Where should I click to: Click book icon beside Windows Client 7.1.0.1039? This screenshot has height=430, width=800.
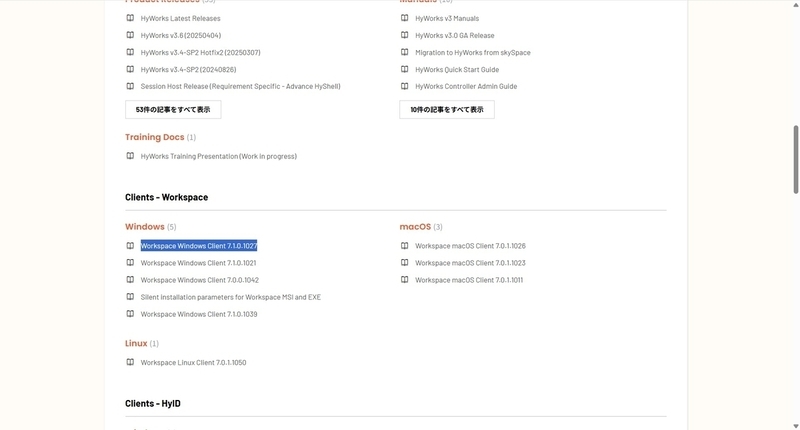[x=130, y=314]
